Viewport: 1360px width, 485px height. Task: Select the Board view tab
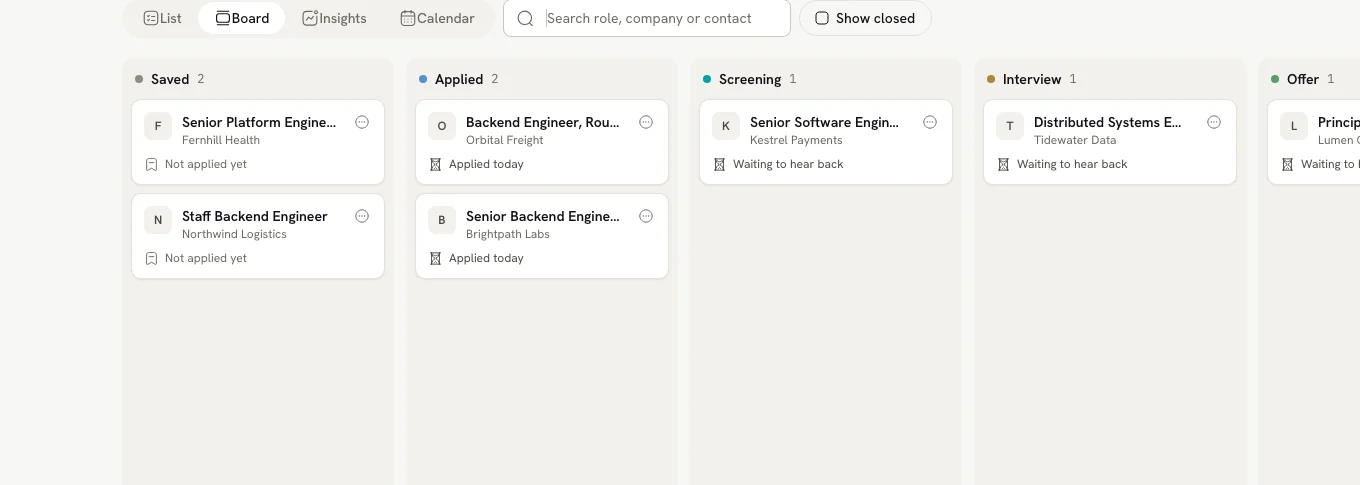(x=242, y=18)
